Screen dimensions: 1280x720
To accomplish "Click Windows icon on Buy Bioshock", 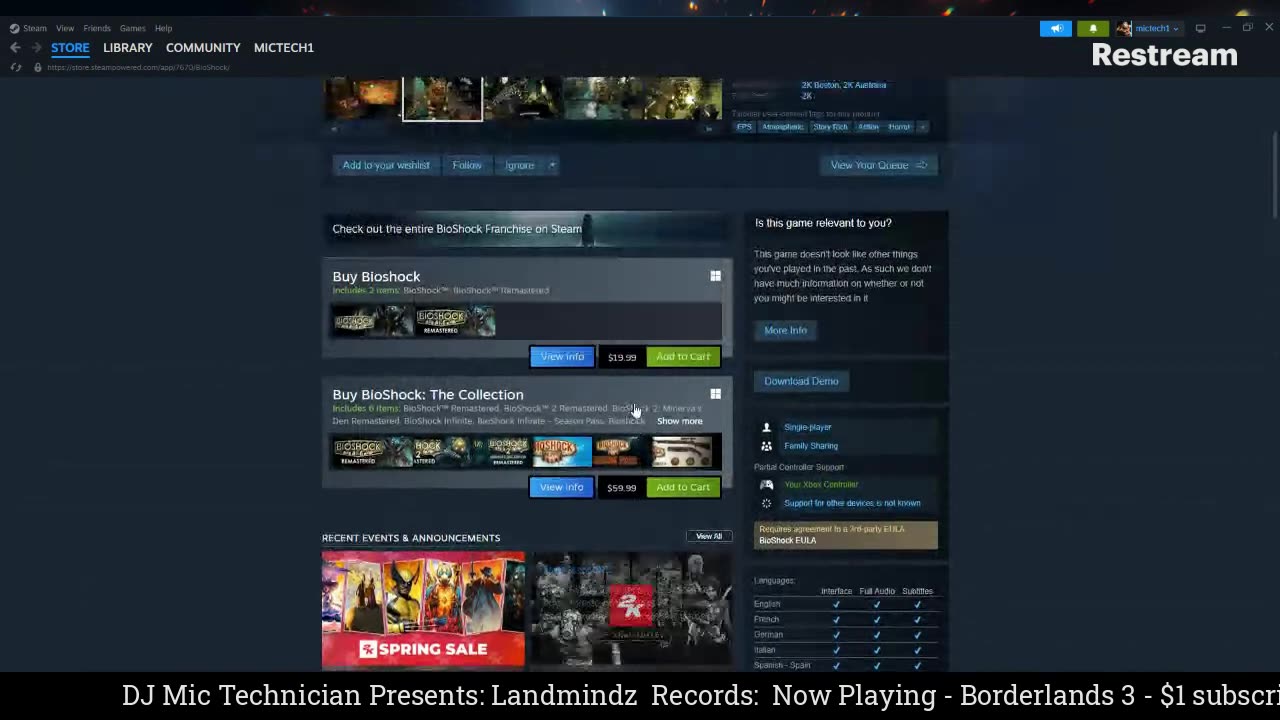I will click(715, 276).
